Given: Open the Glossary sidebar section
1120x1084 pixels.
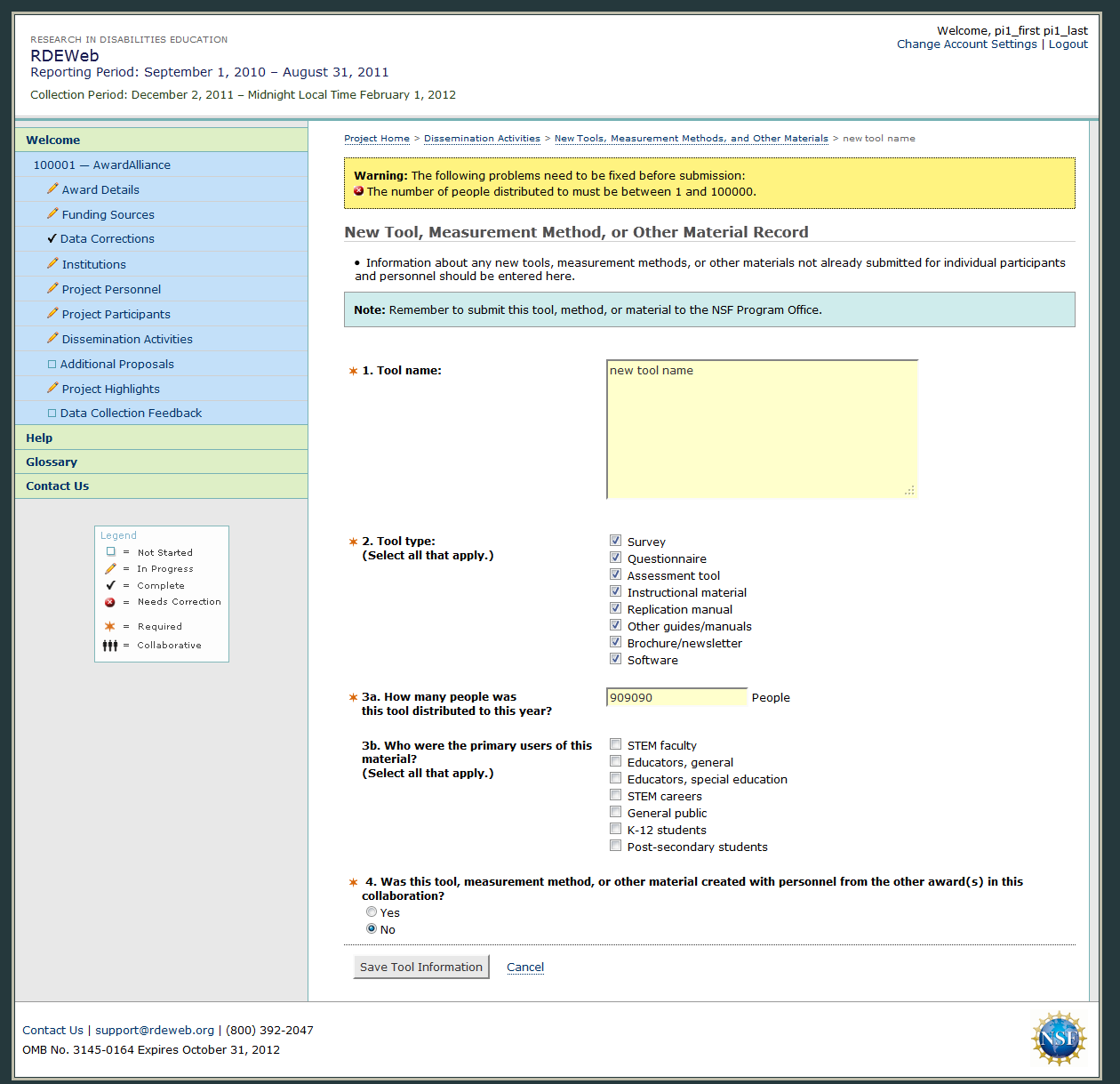Looking at the screenshot, I should (161, 462).
